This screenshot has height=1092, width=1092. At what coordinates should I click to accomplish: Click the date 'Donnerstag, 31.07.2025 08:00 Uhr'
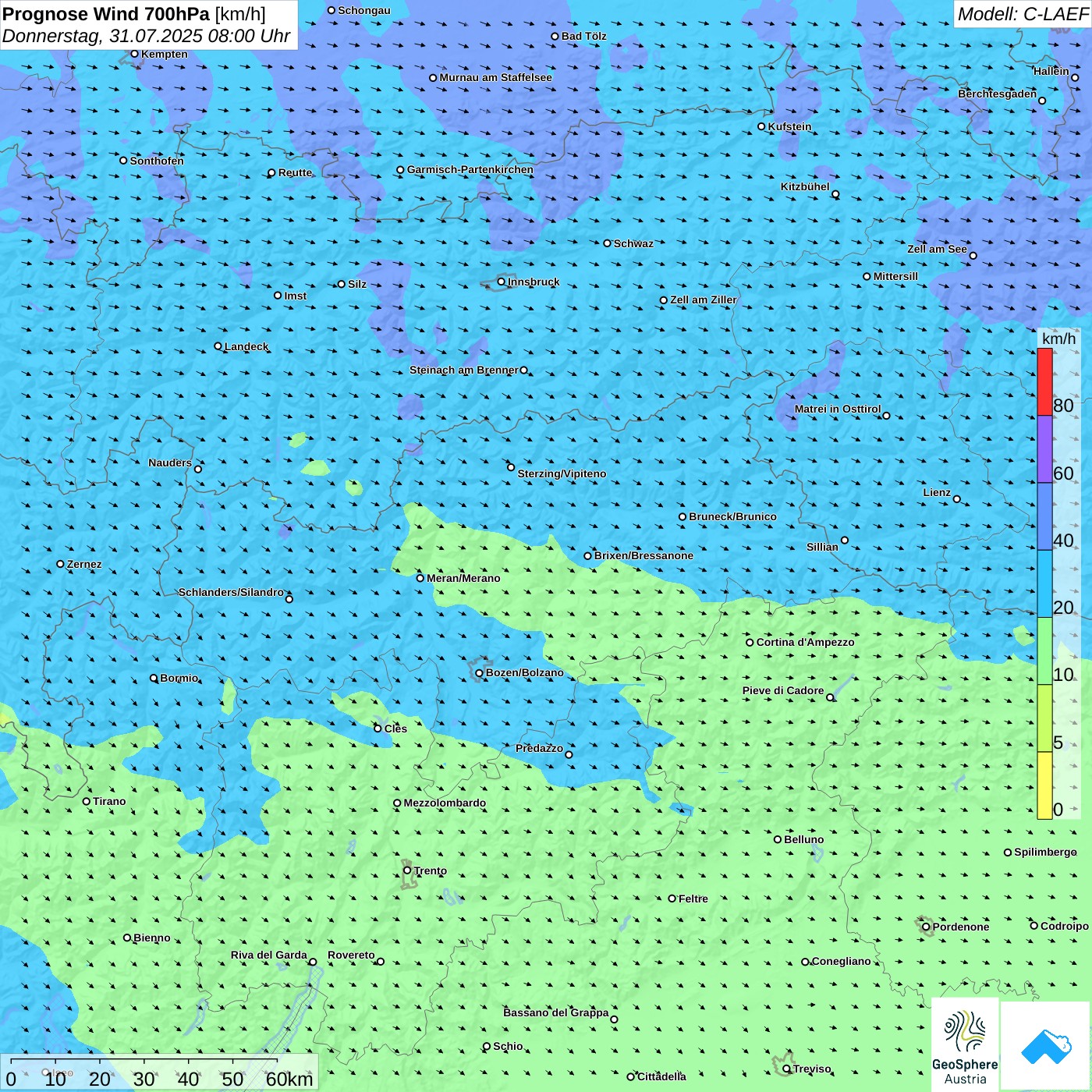[147, 36]
